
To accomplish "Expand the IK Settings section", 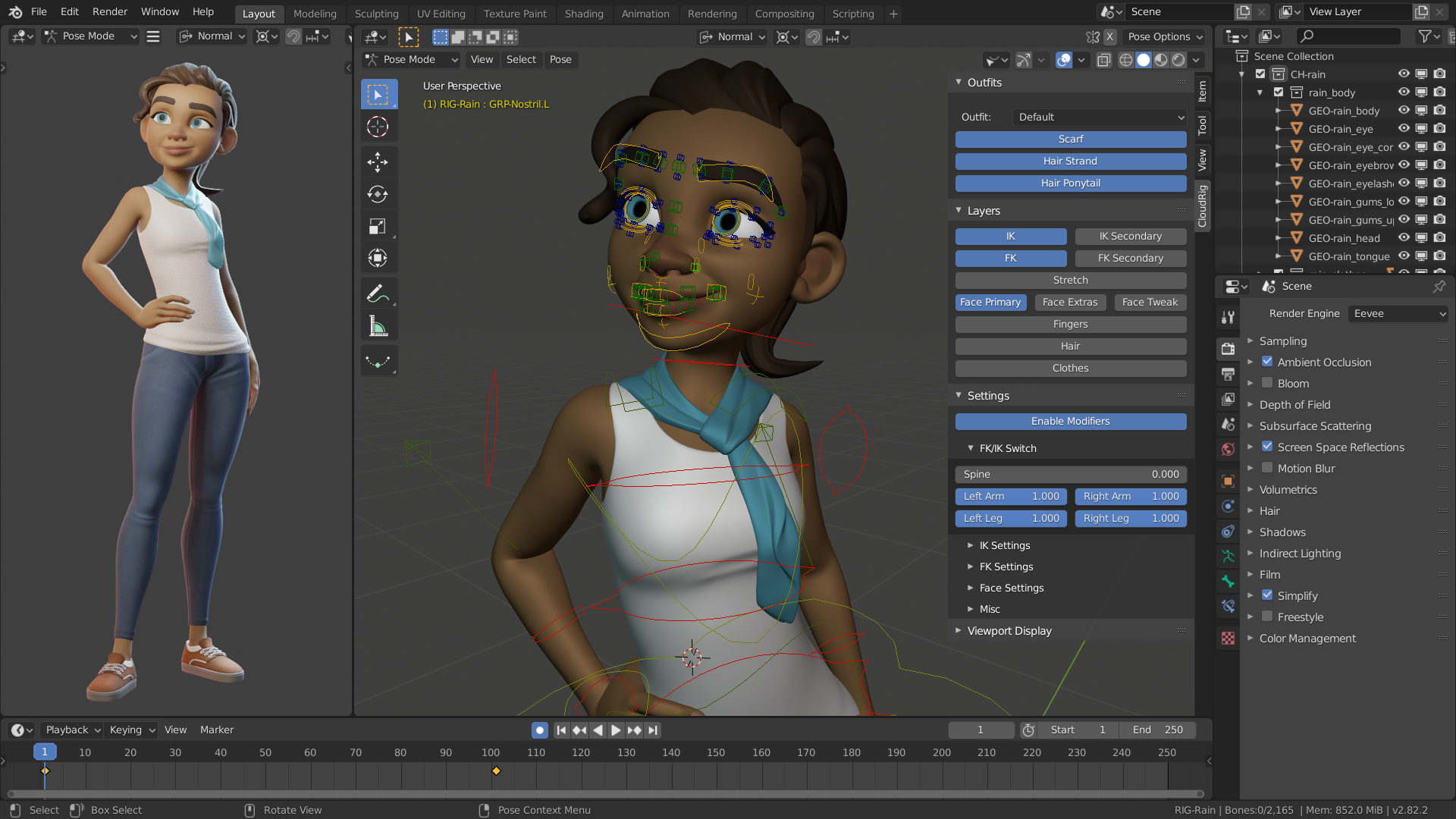I will [x=1004, y=545].
